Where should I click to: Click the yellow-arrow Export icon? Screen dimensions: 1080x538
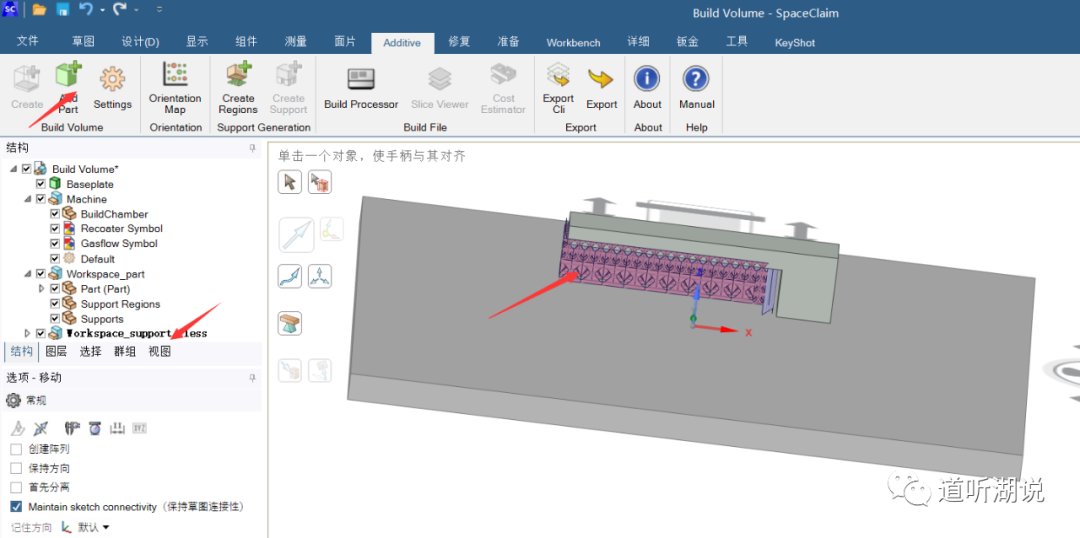click(601, 79)
